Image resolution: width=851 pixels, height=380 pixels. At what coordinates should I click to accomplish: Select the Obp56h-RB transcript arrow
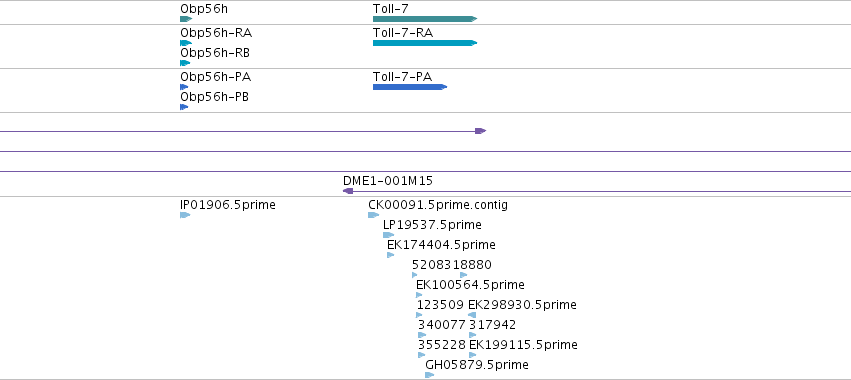tap(185, 63)
